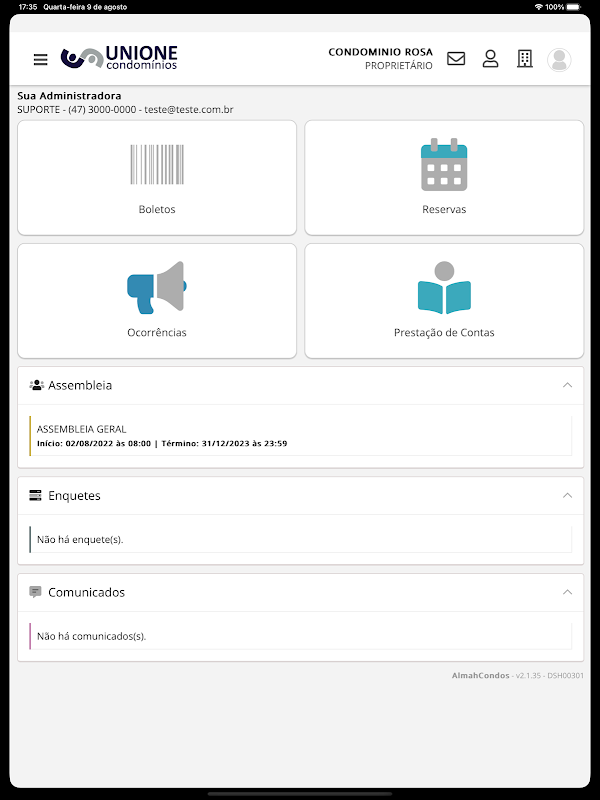This screenshot has height=800, width=600.
Task: Open the building condominium icon
Action: 524,59
